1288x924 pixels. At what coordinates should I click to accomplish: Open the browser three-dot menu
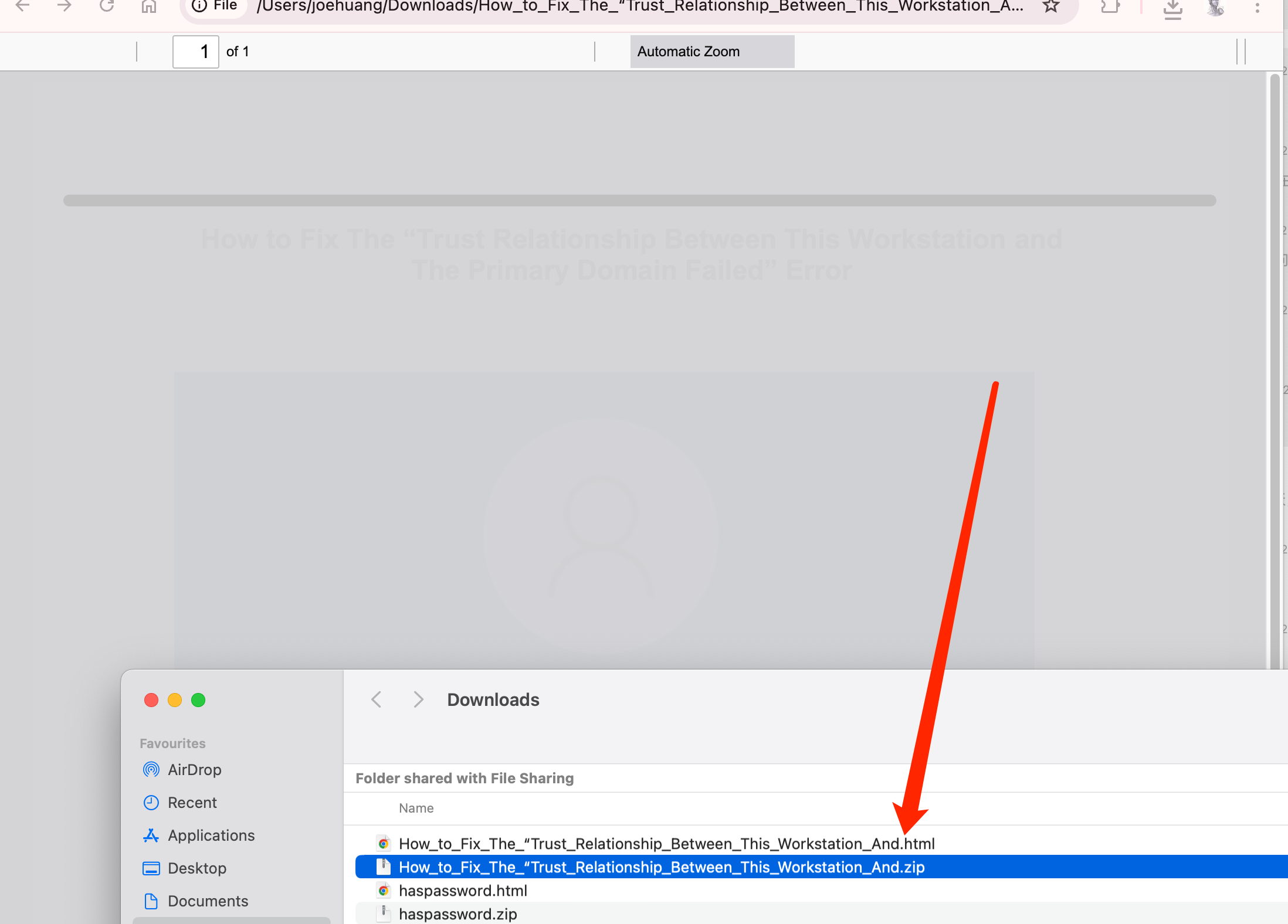tap(1257, 7)
